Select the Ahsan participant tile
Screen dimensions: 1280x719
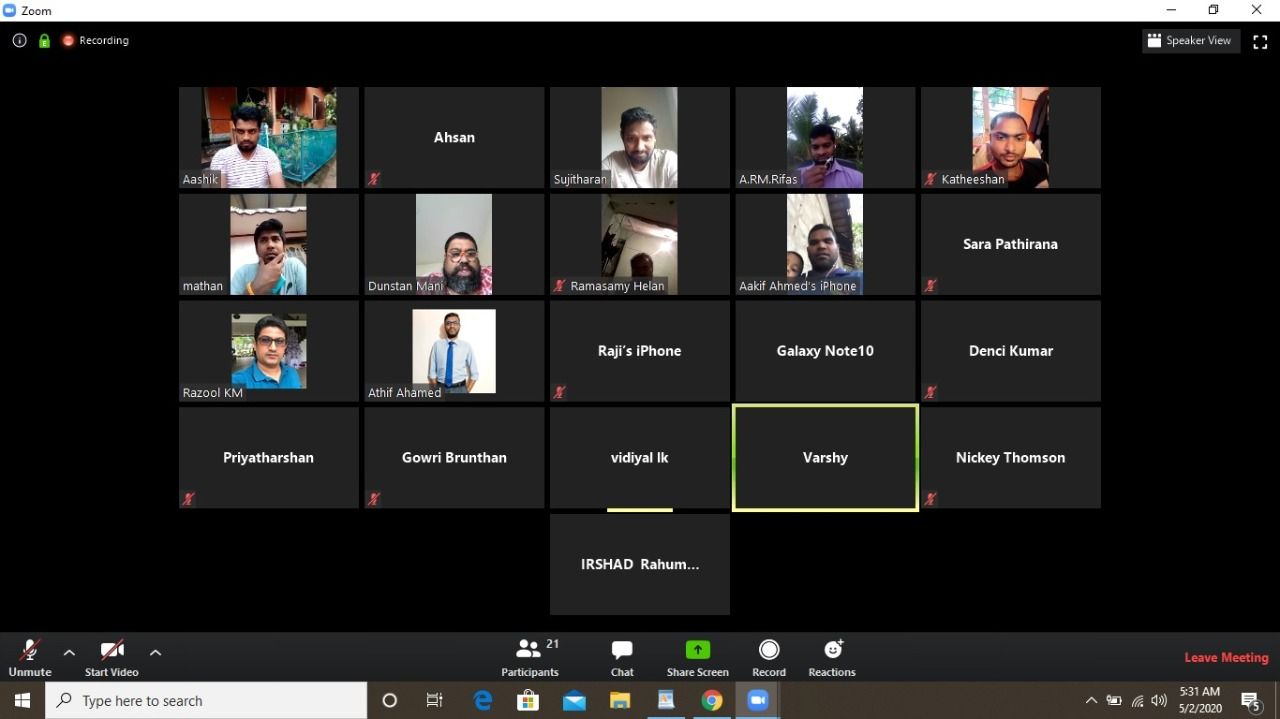pyautogui.click(x=454, y=137)
